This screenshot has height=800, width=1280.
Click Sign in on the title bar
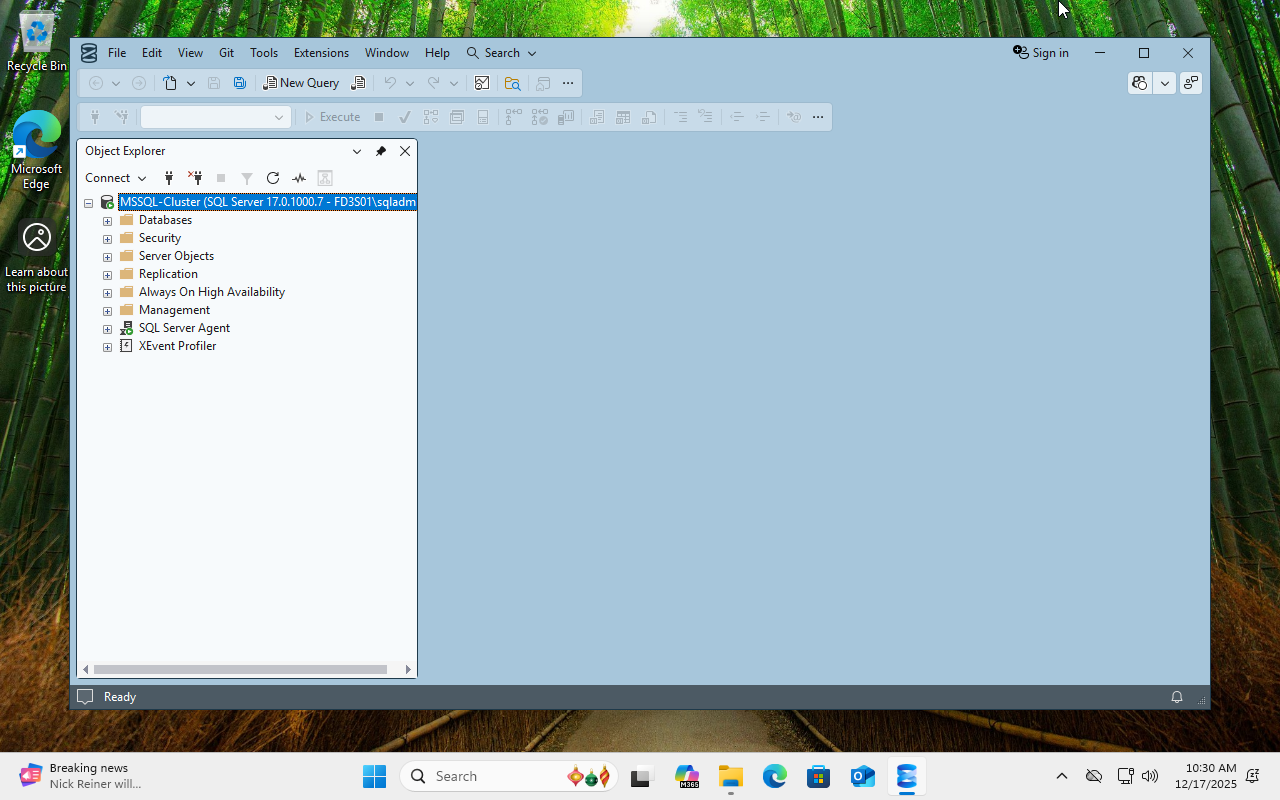click(x=1041, y=53)
